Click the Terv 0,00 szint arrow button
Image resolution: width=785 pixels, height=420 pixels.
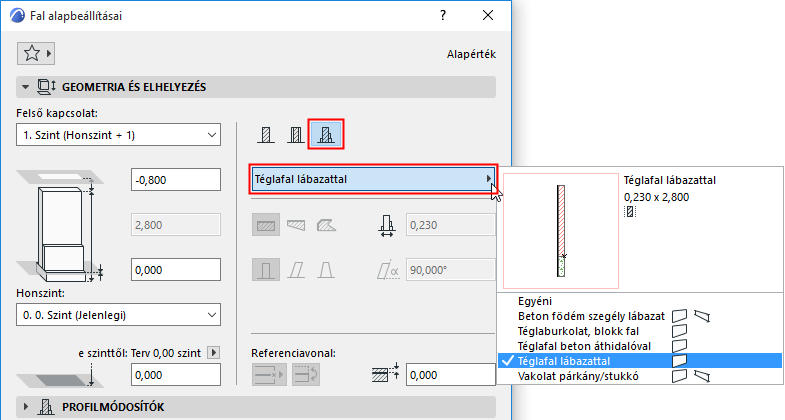point(211,352)
